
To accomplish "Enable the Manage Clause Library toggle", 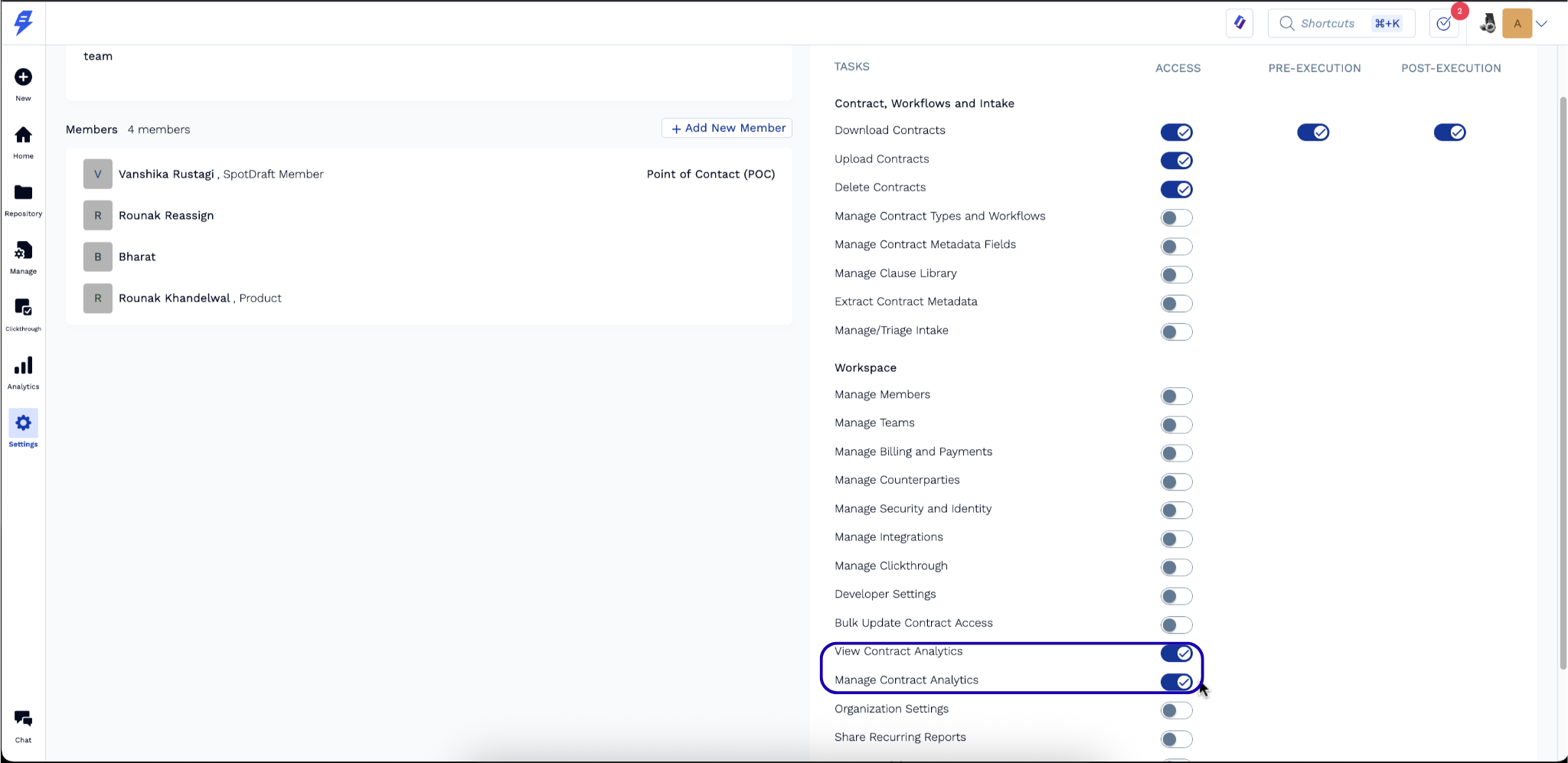I will click(1176, 275).
